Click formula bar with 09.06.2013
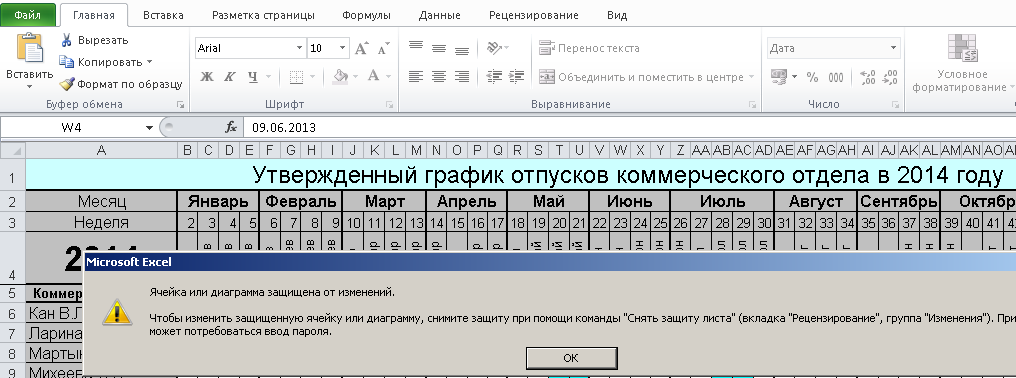 [629, 128]
